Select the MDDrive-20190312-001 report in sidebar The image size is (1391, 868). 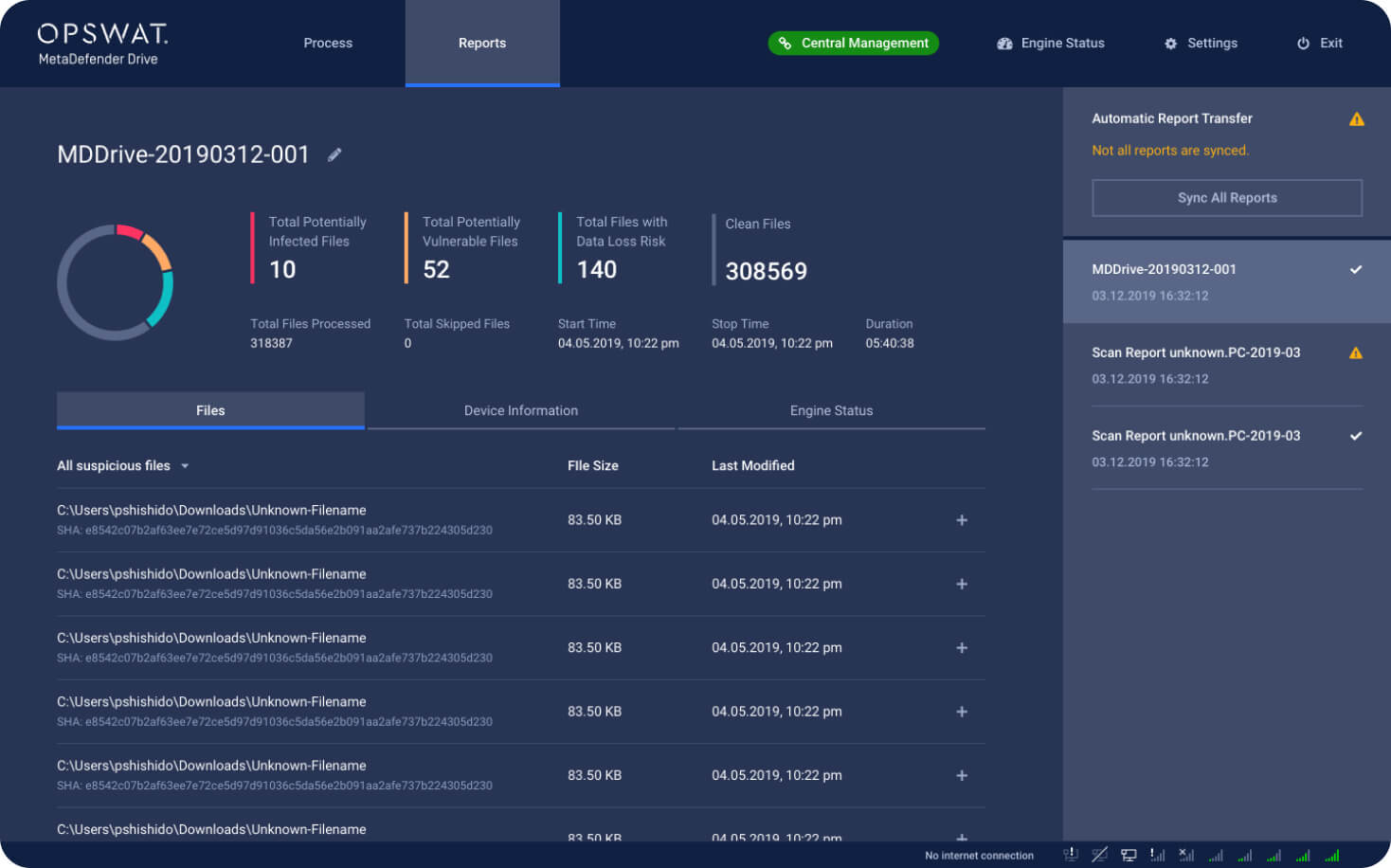[x=1227, y=281]
